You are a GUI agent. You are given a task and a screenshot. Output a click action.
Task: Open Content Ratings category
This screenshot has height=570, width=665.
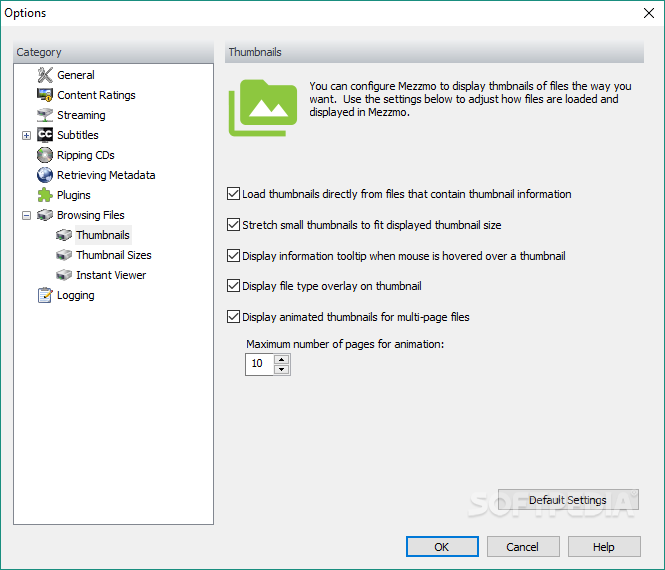point(96,95)
